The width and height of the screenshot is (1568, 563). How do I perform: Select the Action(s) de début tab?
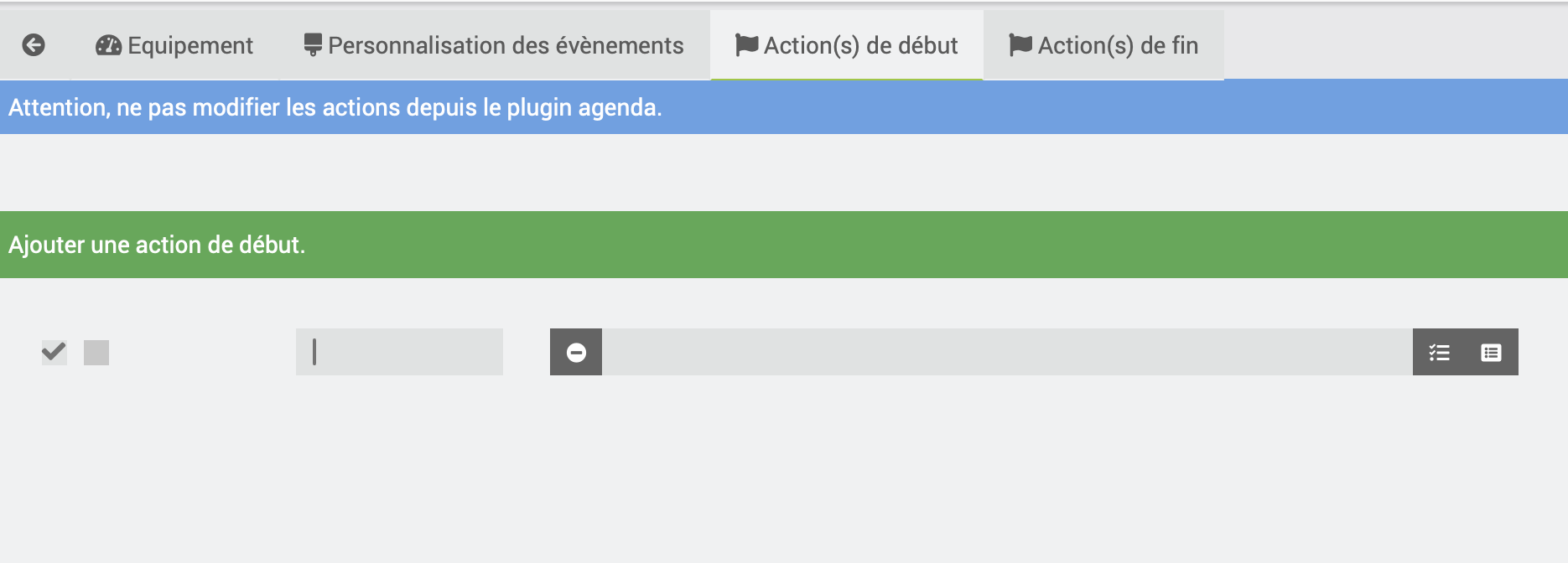coord(860,45)
